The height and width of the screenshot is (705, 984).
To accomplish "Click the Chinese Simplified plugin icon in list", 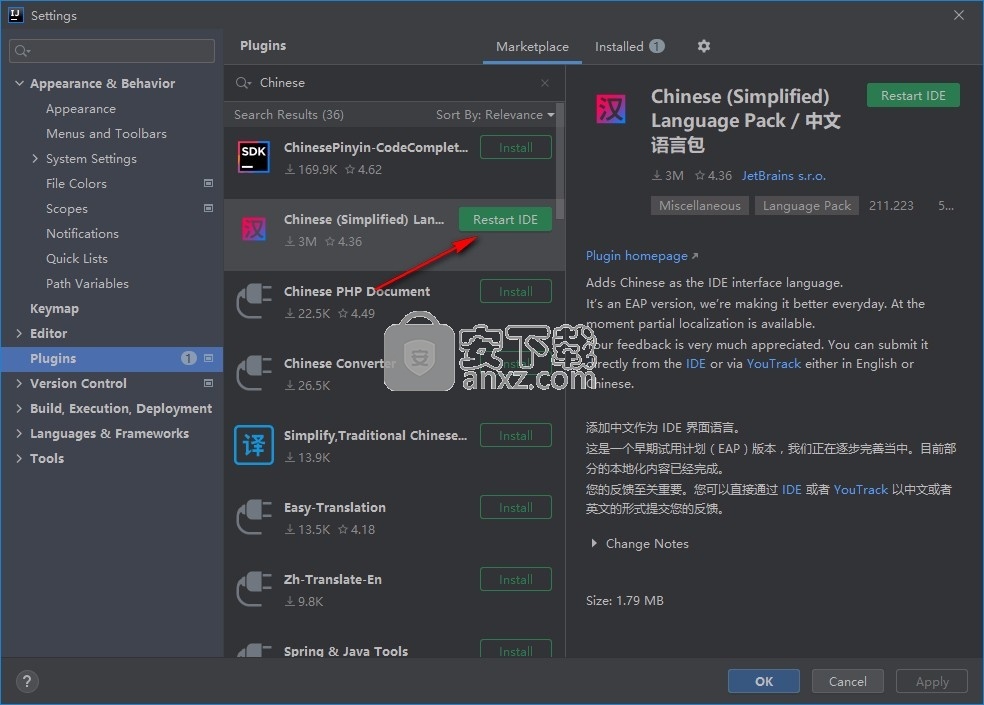I will [x=254, y=229].
